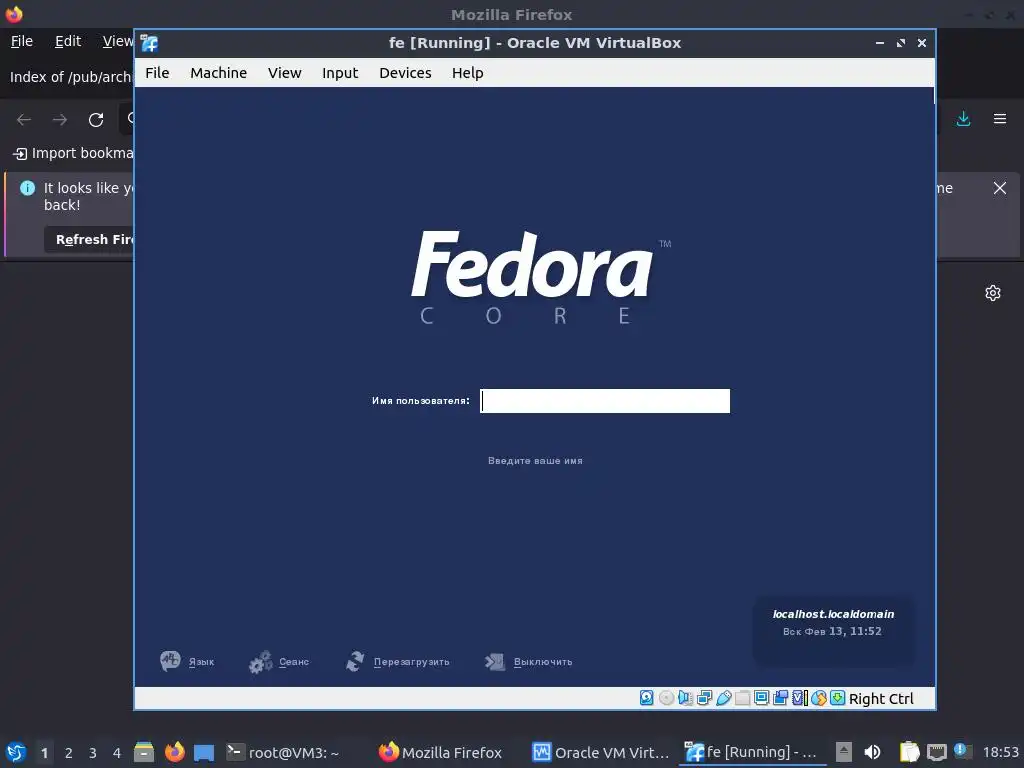Image resolution: width=1024 pixels, height=768 pixels.
Task: Click the 'fe [Running]' taskbar entry
Action: pos(751,753)
